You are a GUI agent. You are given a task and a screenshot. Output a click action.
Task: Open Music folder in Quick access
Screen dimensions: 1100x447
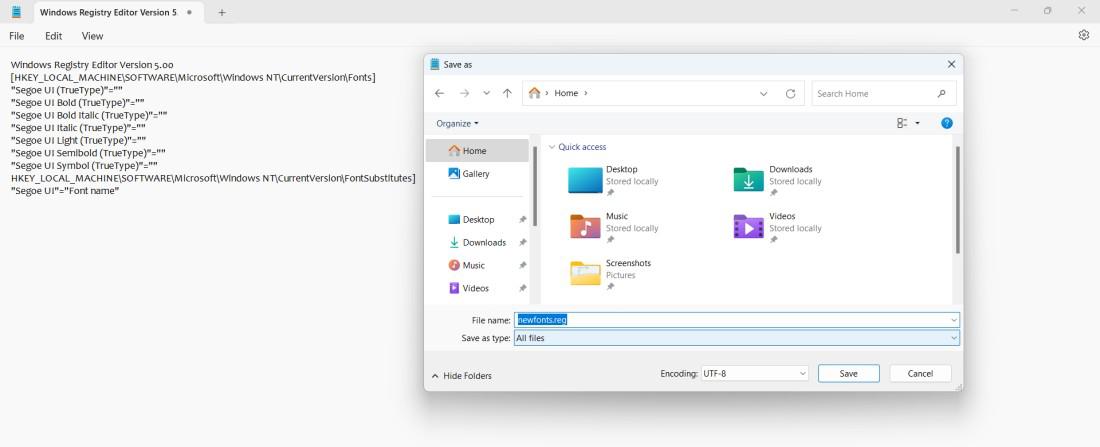pyautogui.click(x=614, y=228)
